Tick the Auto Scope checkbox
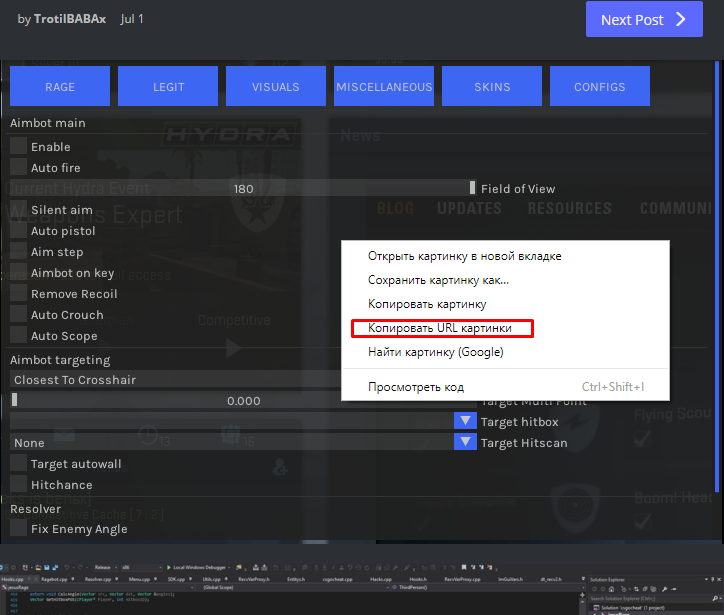The image size is (724, 615). tap(18, 335)
